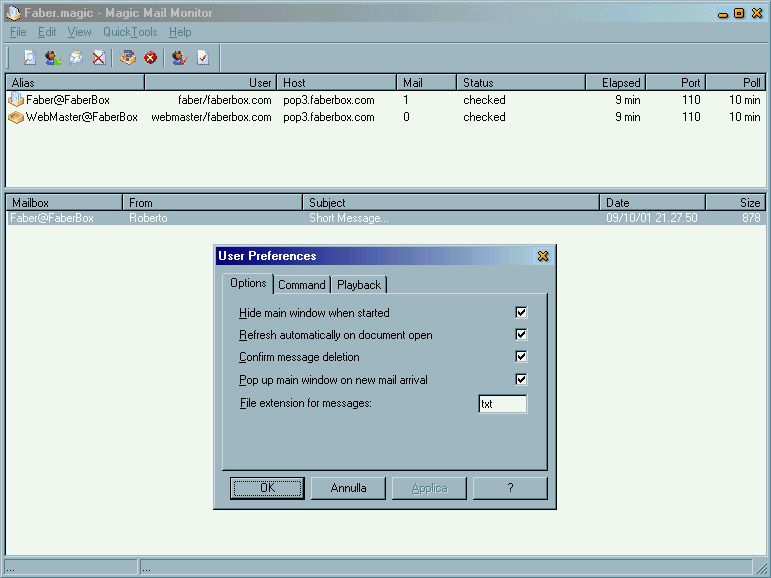Disable Confirm message deletion checkbox

[x=521, y=357]
